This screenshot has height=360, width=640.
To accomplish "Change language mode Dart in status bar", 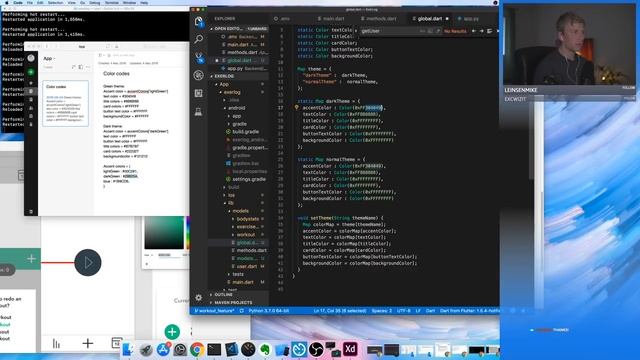I will tap(430, 311).
